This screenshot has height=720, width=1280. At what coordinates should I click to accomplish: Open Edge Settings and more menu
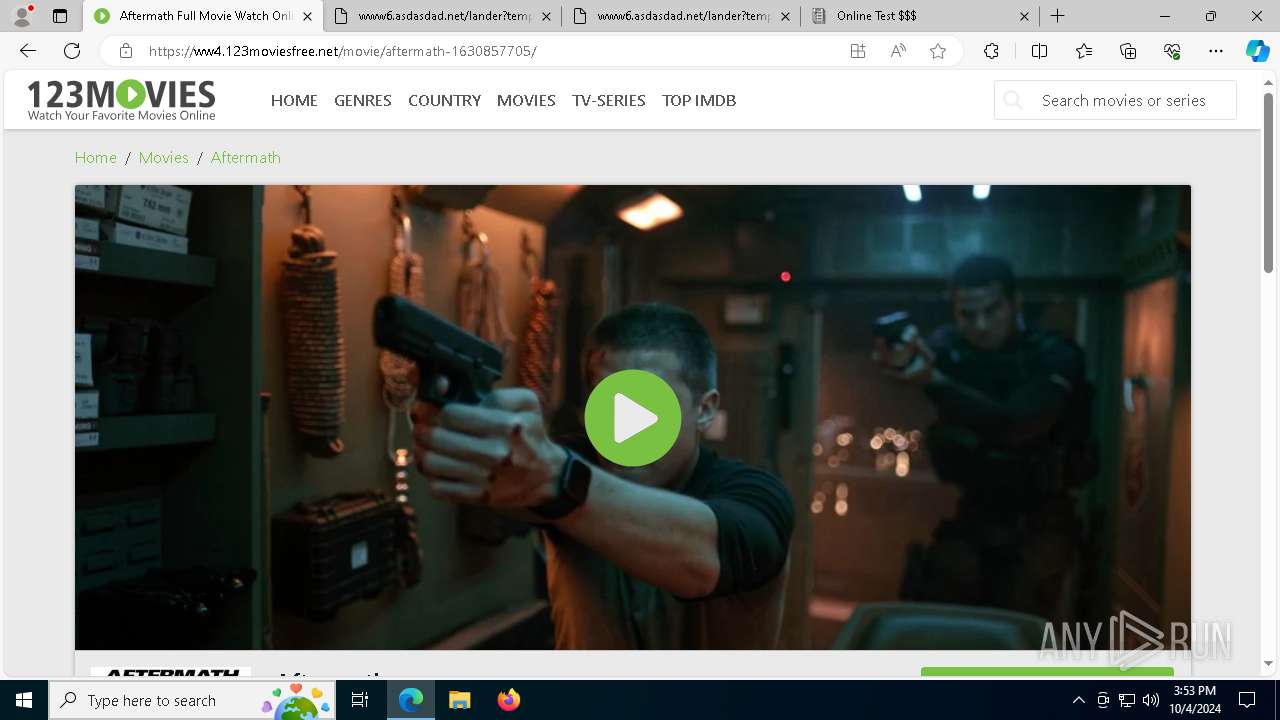(1216, 51)
